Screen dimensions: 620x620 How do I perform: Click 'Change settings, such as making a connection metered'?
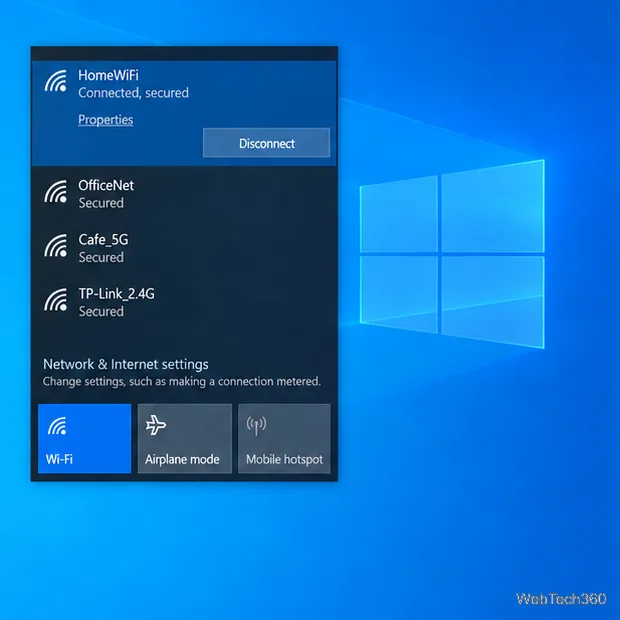(181, 382)
